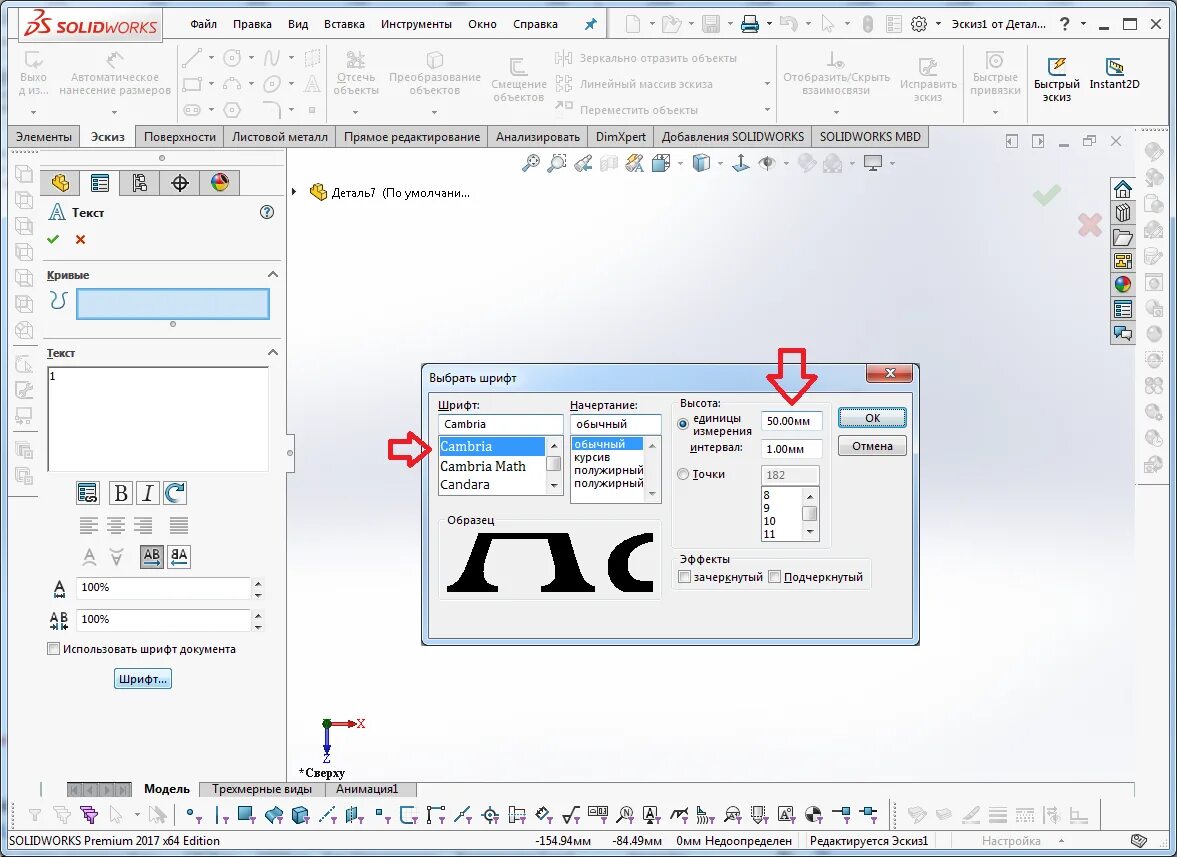Switch to the Листовой металл tab

(x=280, y=137)
